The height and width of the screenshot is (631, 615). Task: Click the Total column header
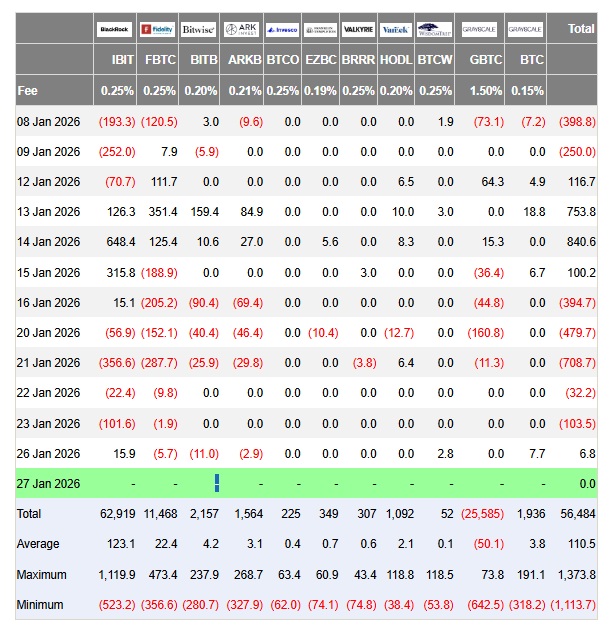(580, 29)
